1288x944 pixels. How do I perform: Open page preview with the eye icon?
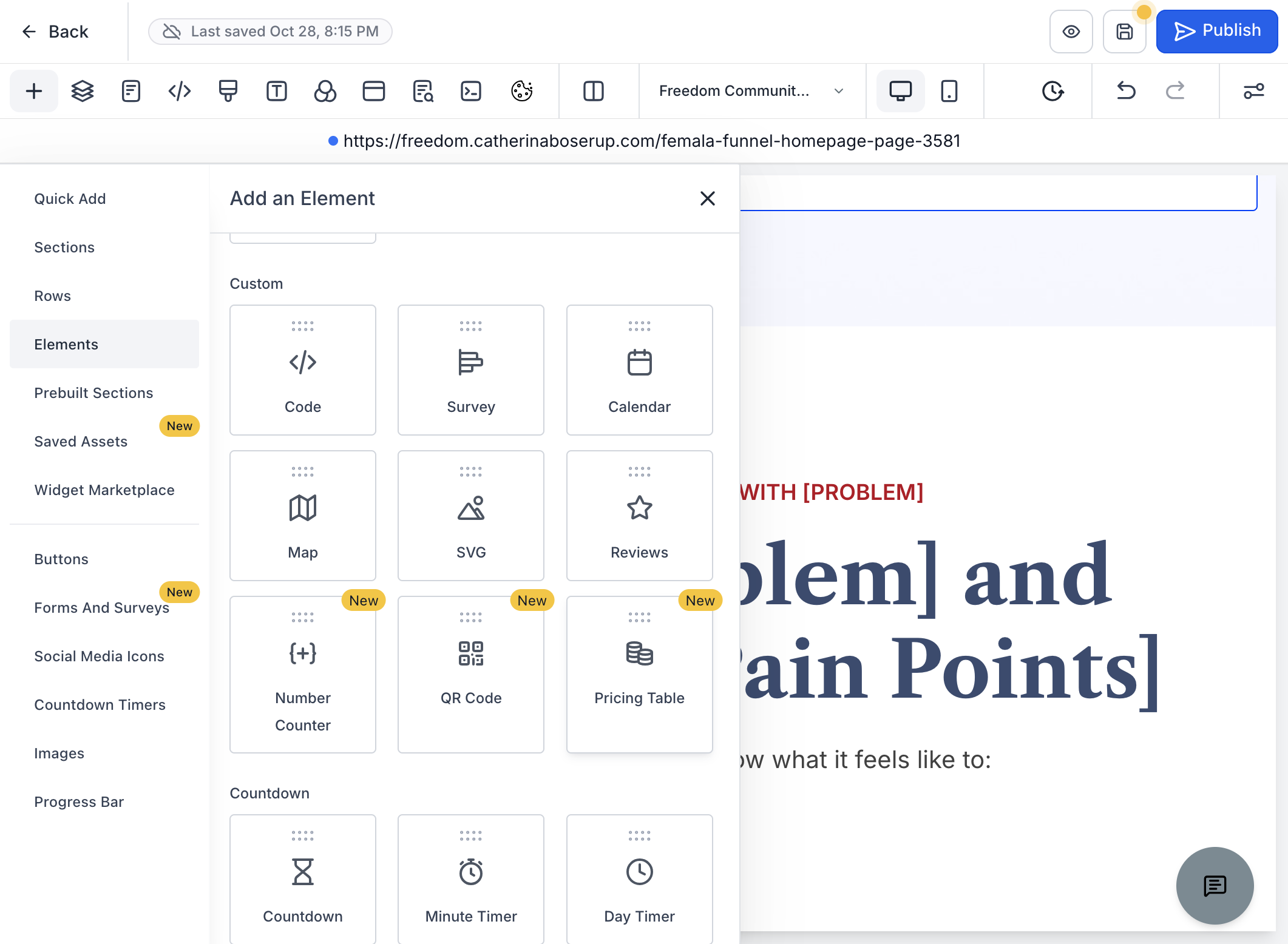[1071, 32]
